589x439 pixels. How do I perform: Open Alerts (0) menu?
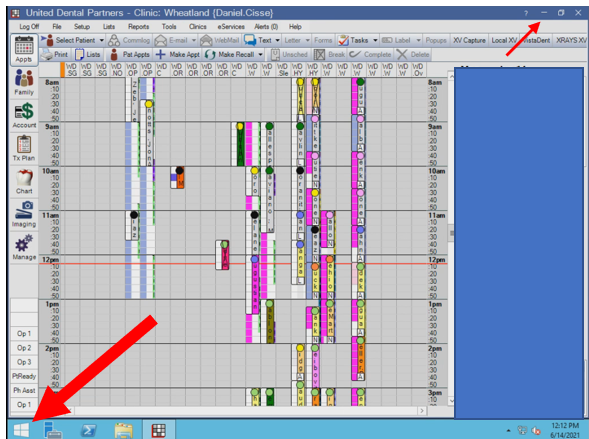[266, 27]
